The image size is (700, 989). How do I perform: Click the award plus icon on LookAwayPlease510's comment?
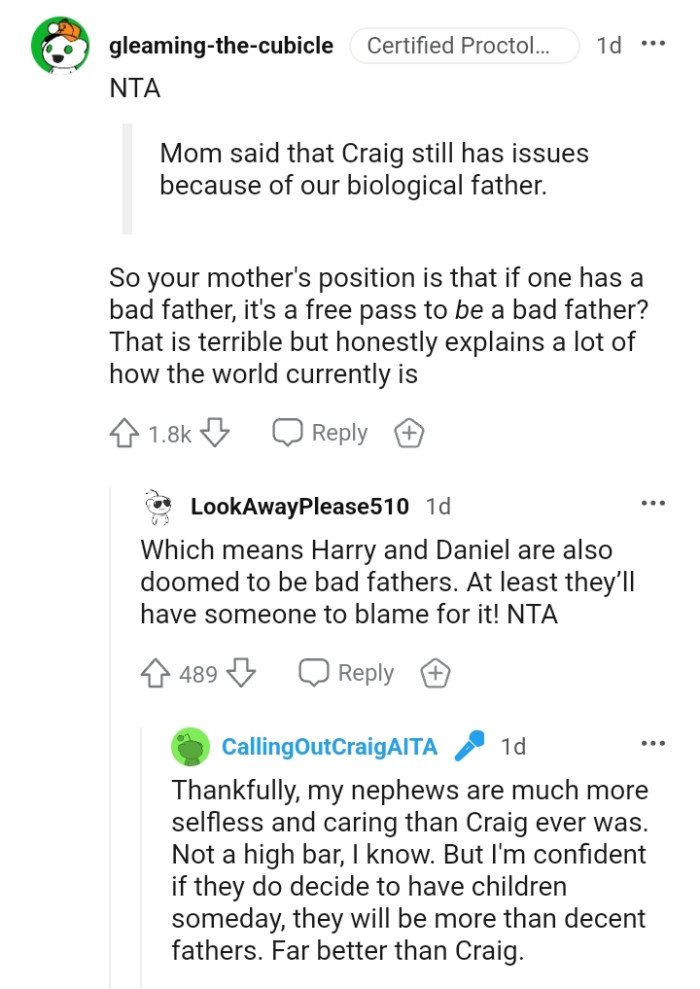tap(435, 673)
